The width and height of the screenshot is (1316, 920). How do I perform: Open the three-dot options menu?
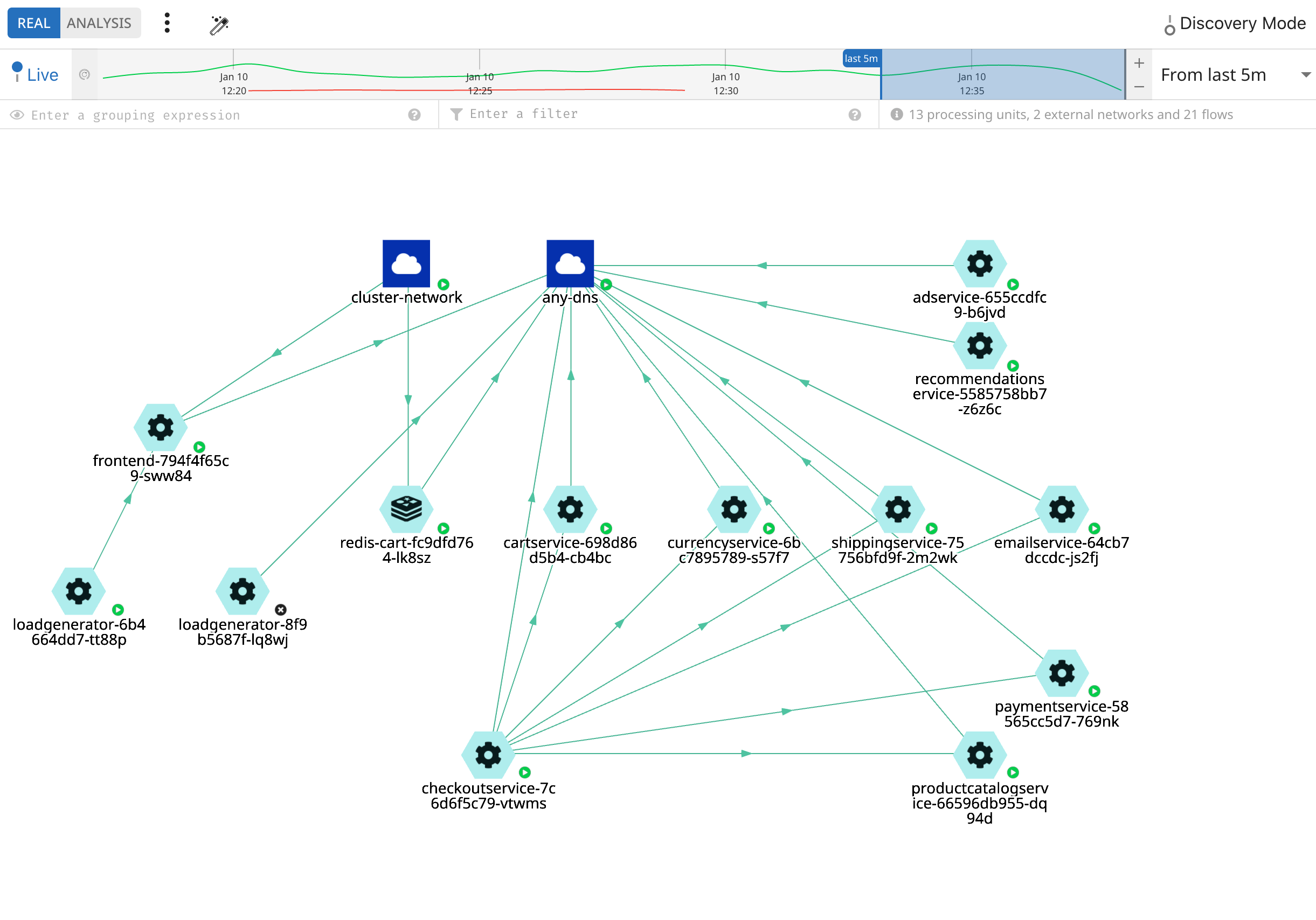(167, 23)
